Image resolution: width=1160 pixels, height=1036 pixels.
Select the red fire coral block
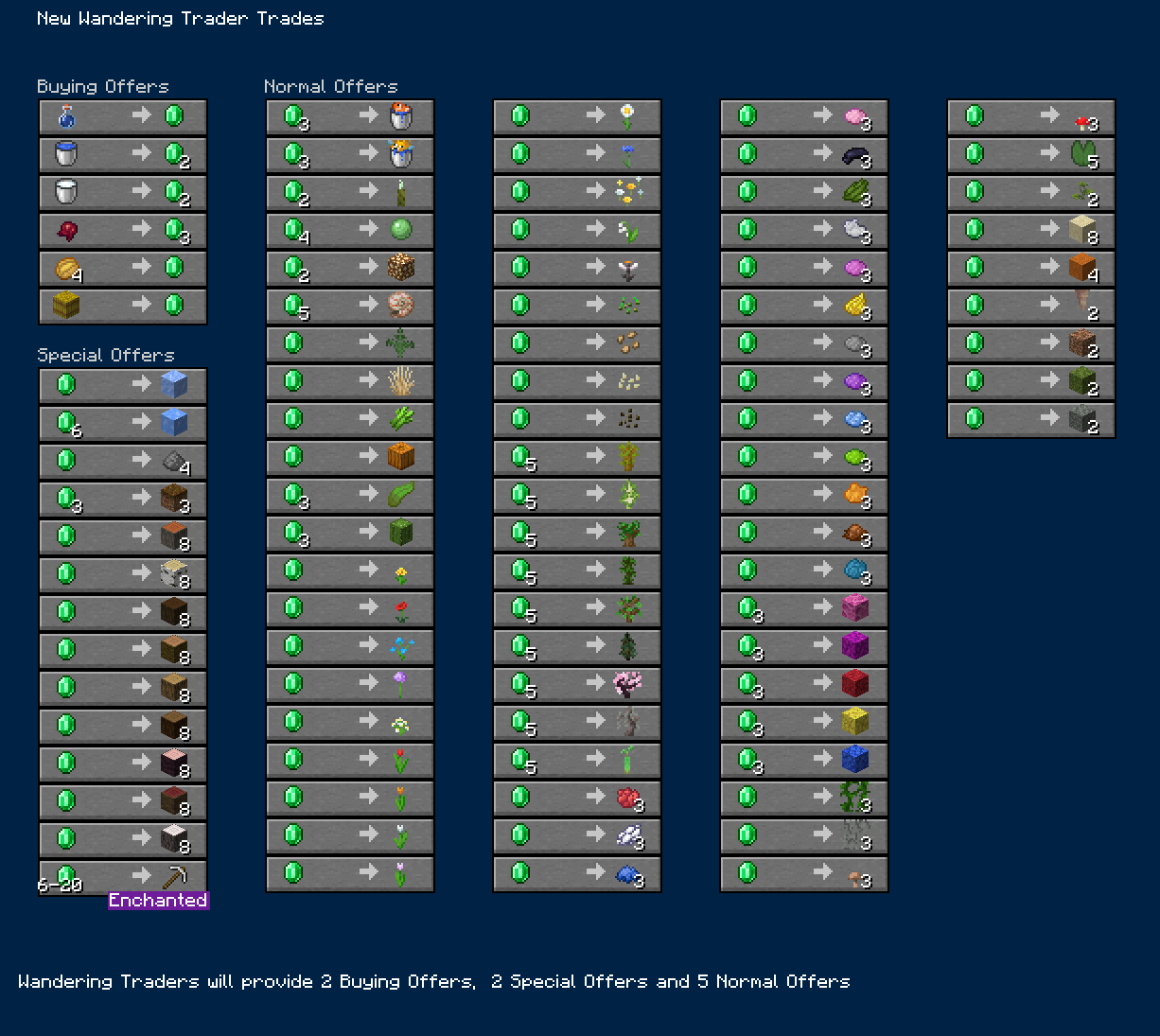tap(855, 684)
